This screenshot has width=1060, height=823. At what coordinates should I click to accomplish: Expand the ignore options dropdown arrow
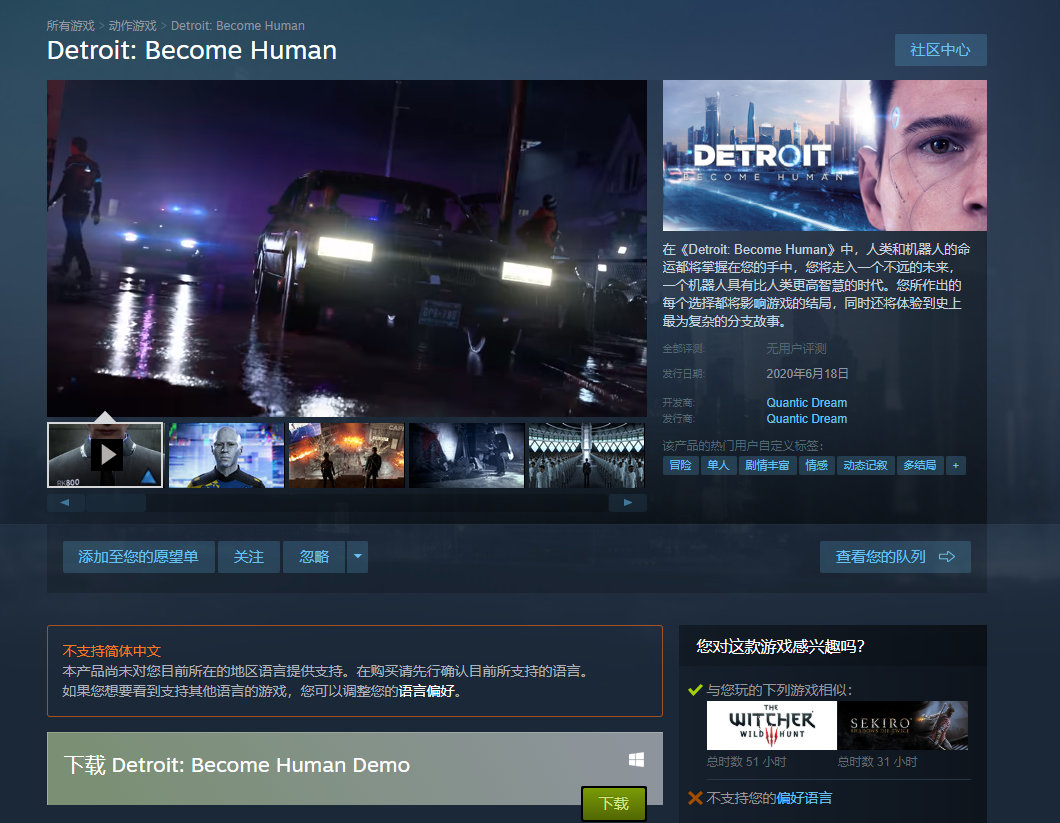(x=358, y=557)
